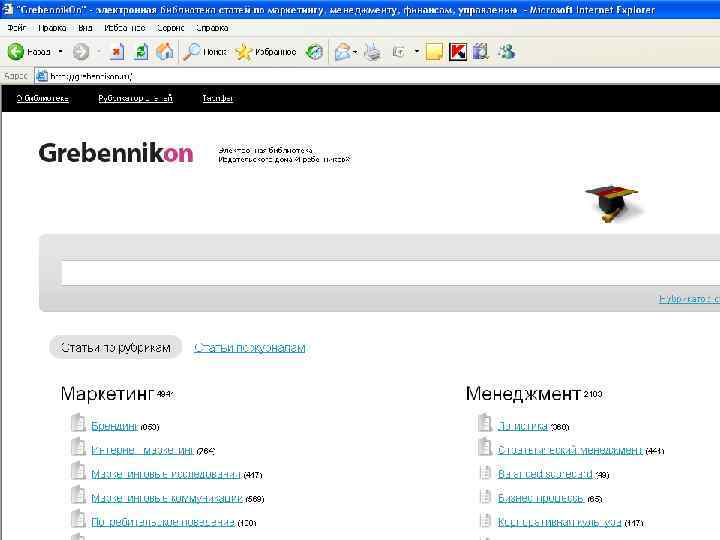
Task: Open the Сервис menu
Action: (170, 28)
